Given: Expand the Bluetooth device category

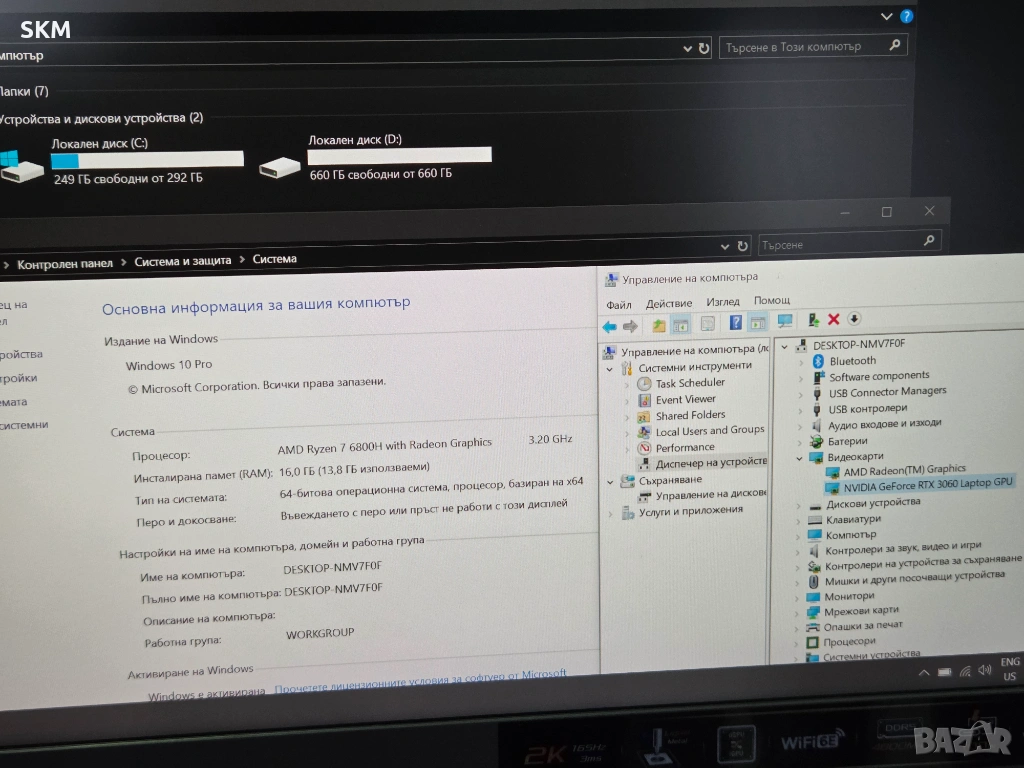Looking at the screenshot, I should 800,361.
